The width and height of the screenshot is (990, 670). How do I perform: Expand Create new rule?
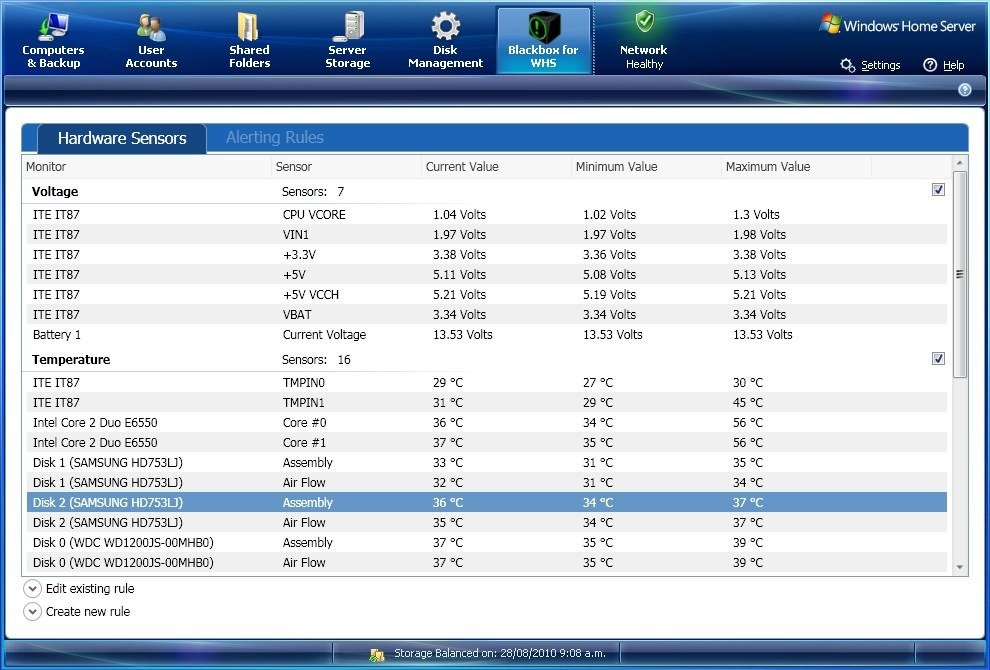[32, 612]
